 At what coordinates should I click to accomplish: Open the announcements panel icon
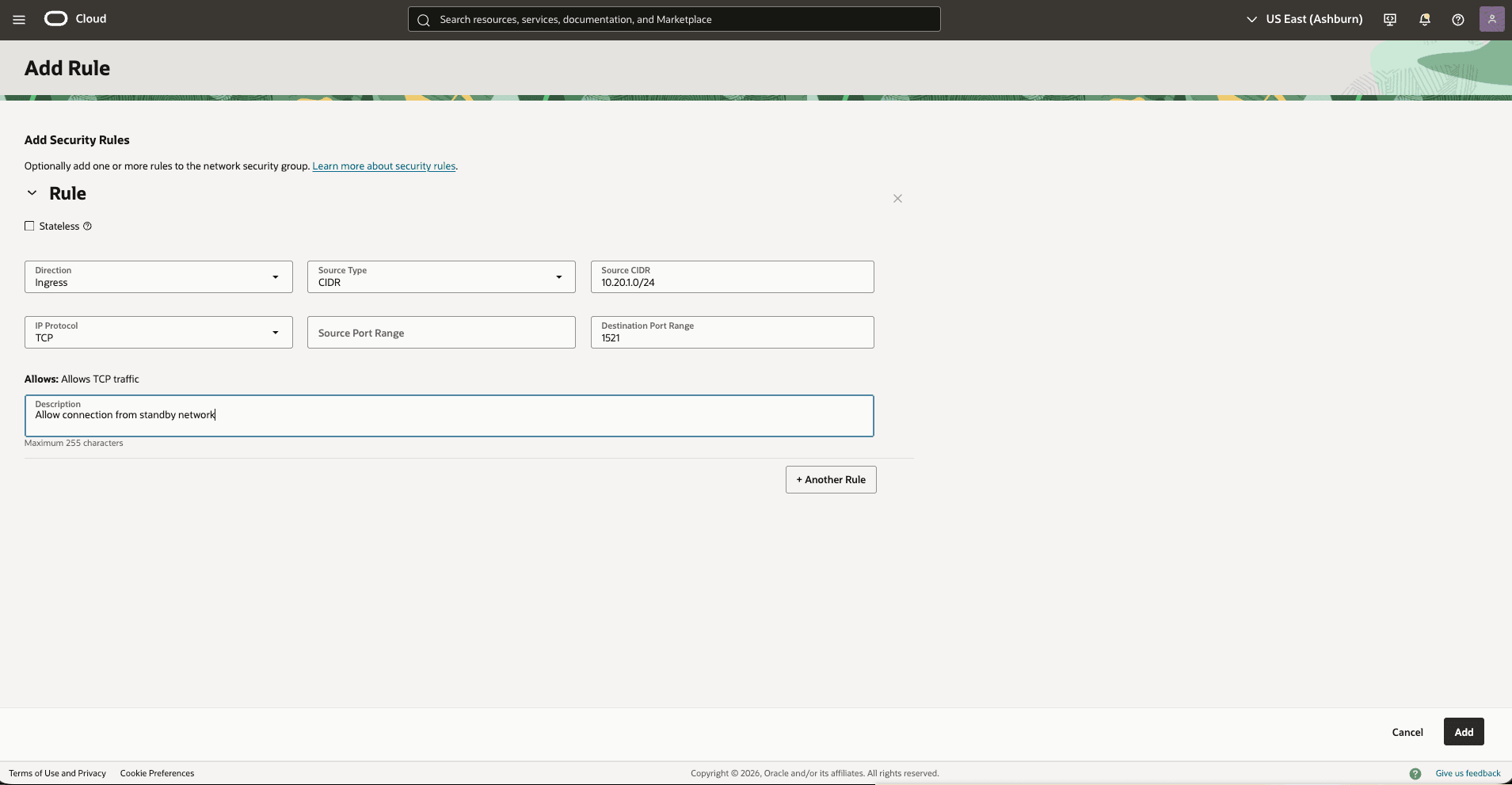1388,19
